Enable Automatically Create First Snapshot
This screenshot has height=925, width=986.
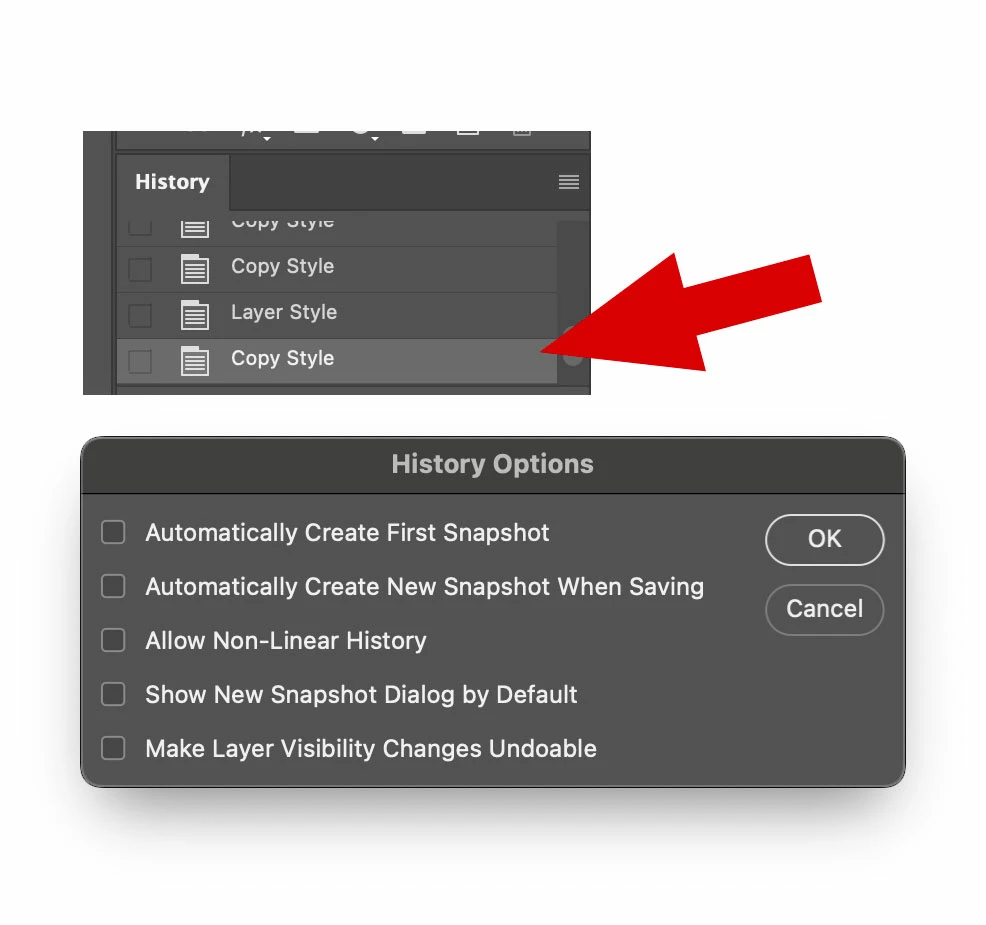click(x=113, y=532)
